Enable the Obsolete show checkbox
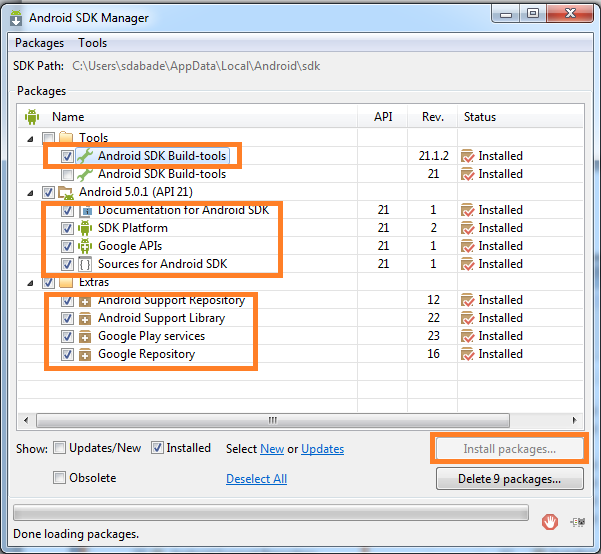Screen dimensions: 601x554 (x=59, y=478)
